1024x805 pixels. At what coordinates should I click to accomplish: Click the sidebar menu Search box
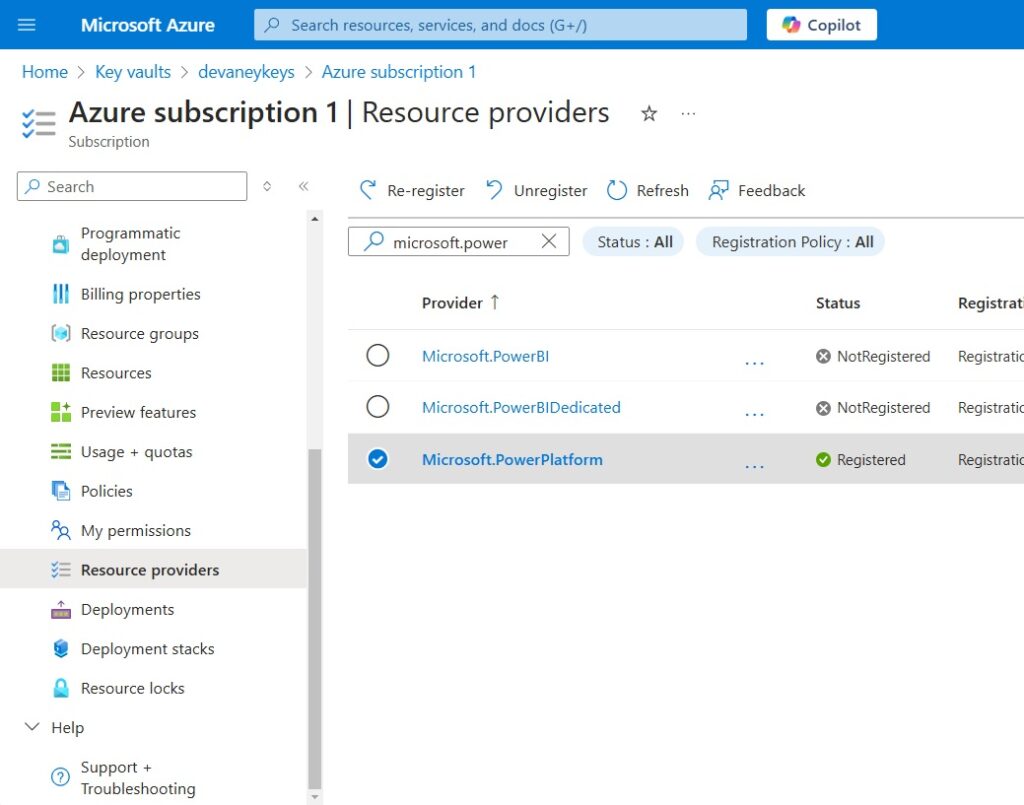(x=132, y=187)
